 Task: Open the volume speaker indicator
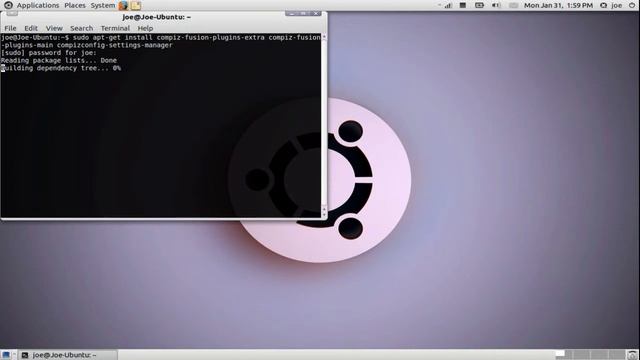click(496, 5)
